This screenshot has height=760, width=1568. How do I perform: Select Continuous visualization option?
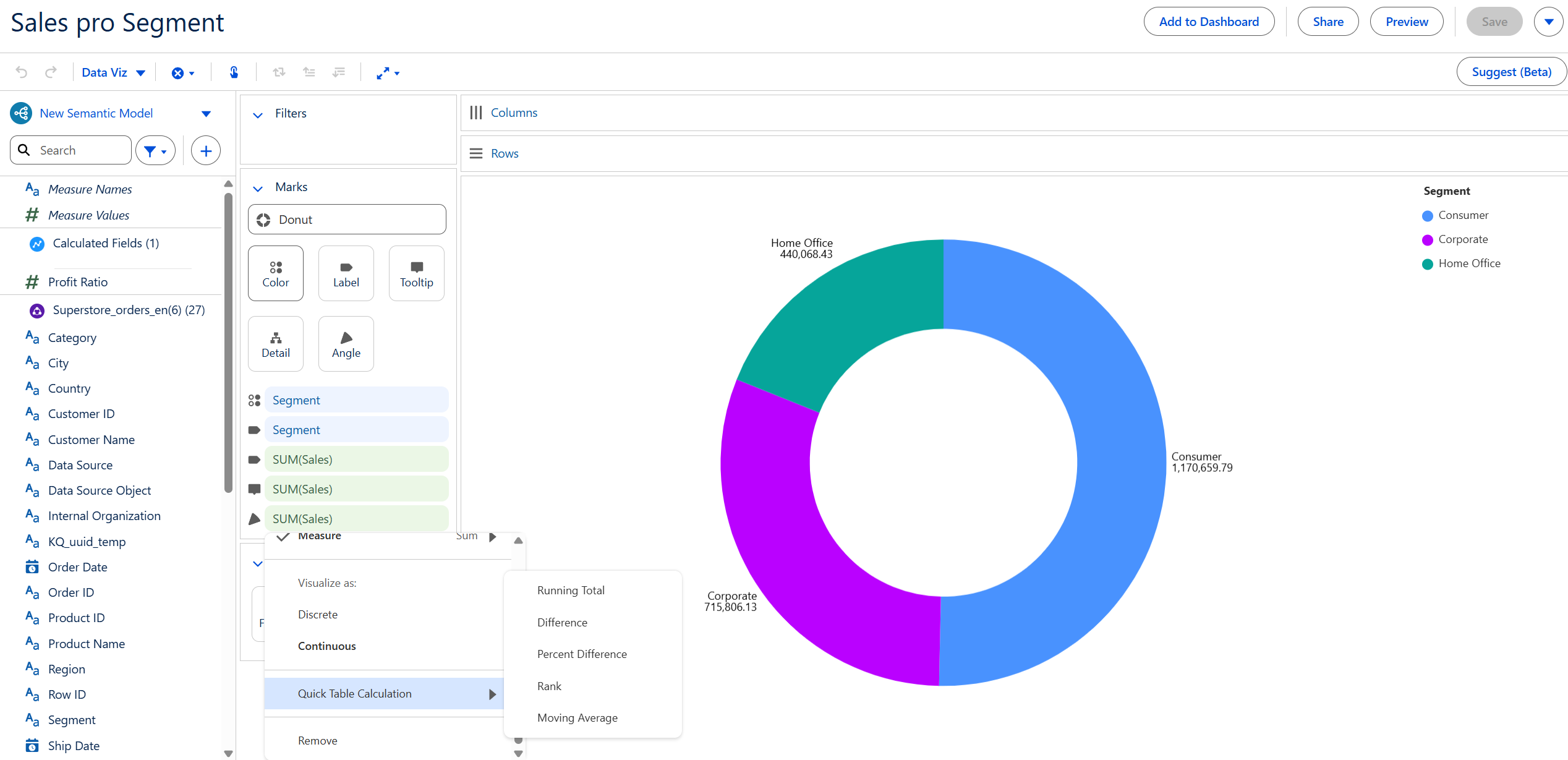(x=326, y=646)
